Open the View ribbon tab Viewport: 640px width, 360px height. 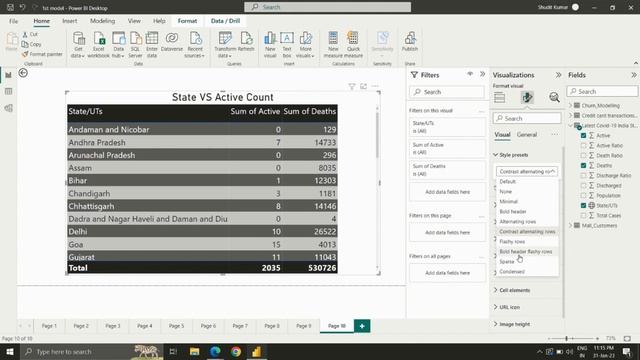coord(134,21)
